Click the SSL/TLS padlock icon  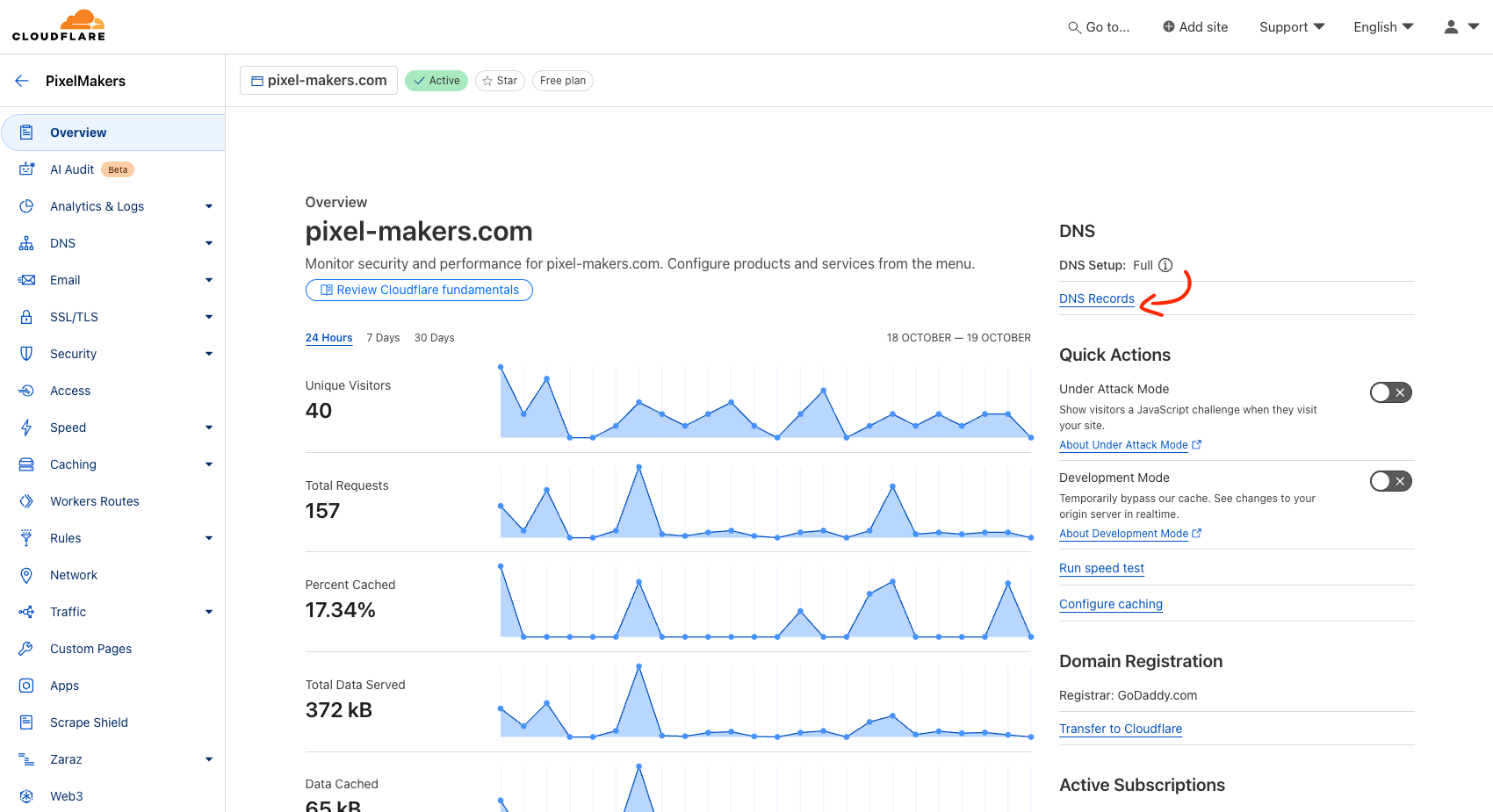pyautogui.click(x=26, y=317)
